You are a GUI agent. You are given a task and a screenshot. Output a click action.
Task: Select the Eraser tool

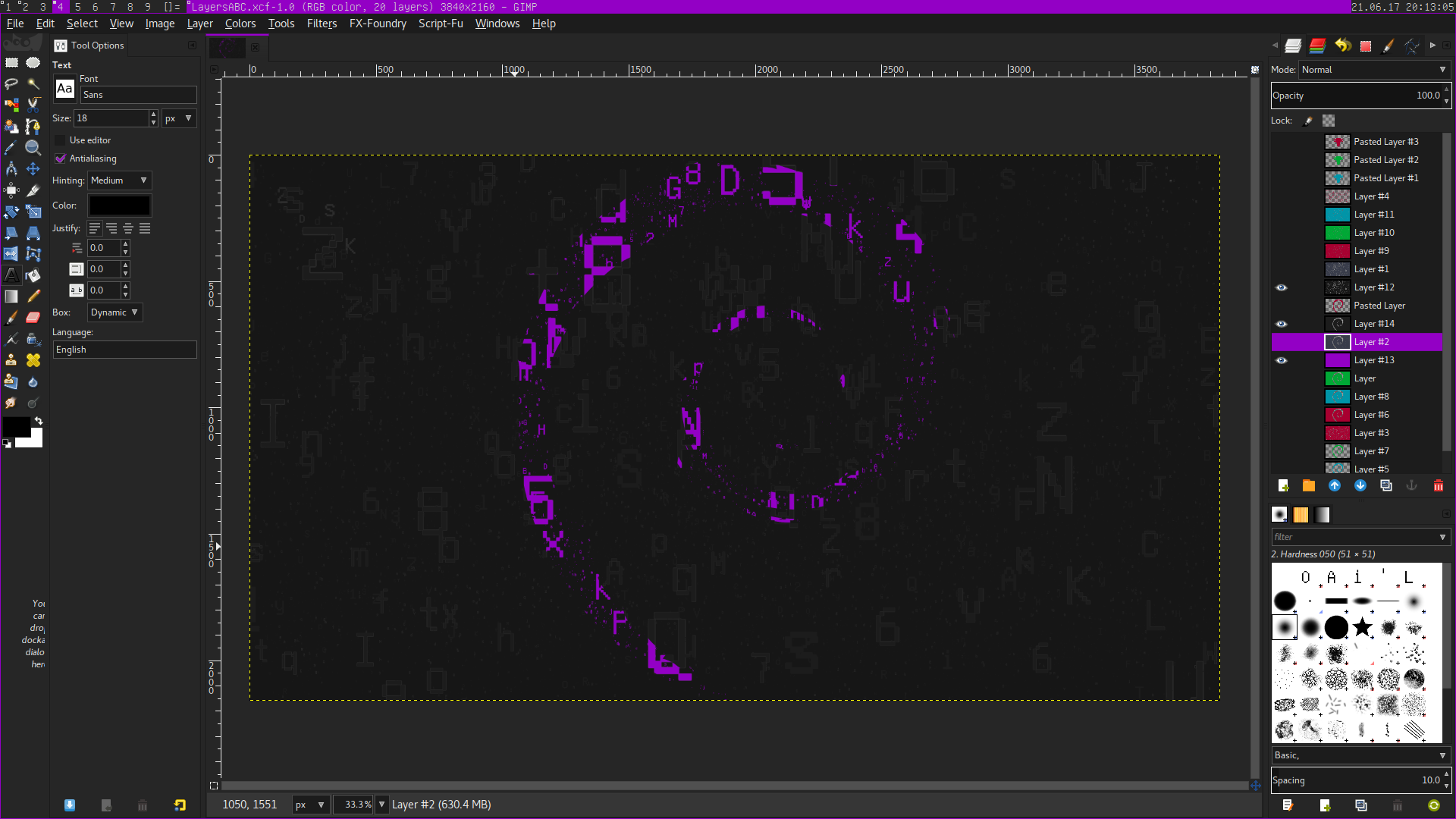[x=33, y=318]
